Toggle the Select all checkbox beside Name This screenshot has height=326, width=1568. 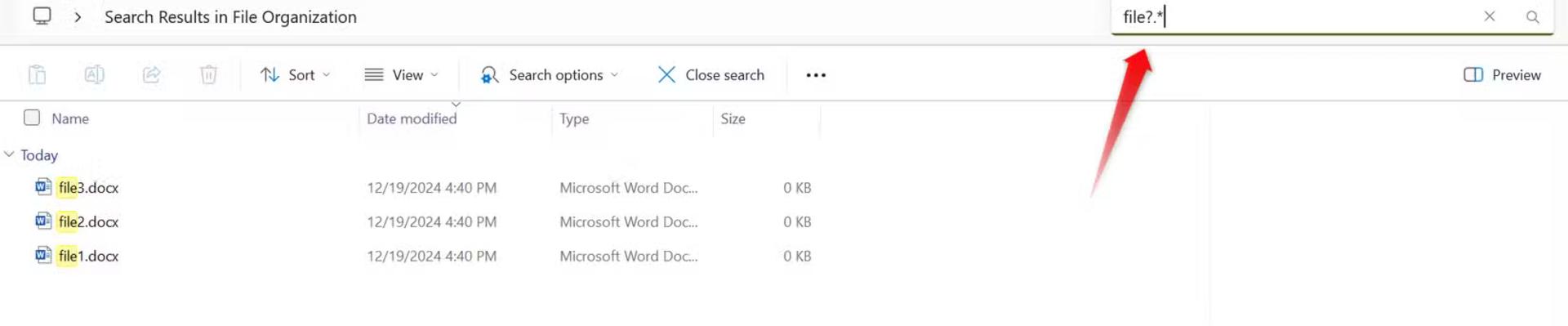point(32,118)
